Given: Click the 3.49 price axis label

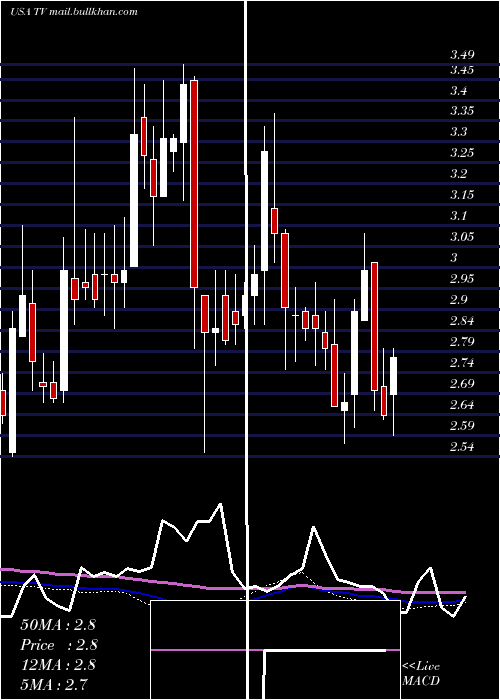Looking at the screenshot, I should point(462,55).
